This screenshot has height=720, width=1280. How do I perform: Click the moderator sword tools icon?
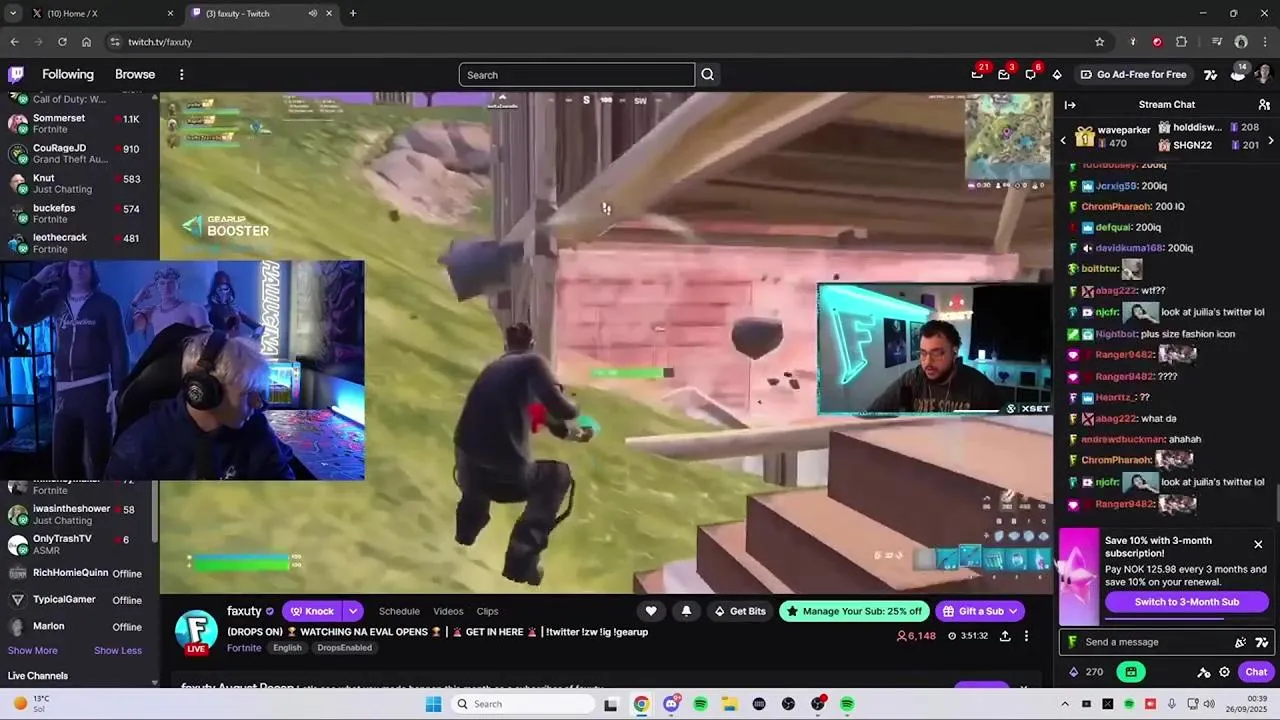[1204, 672]
